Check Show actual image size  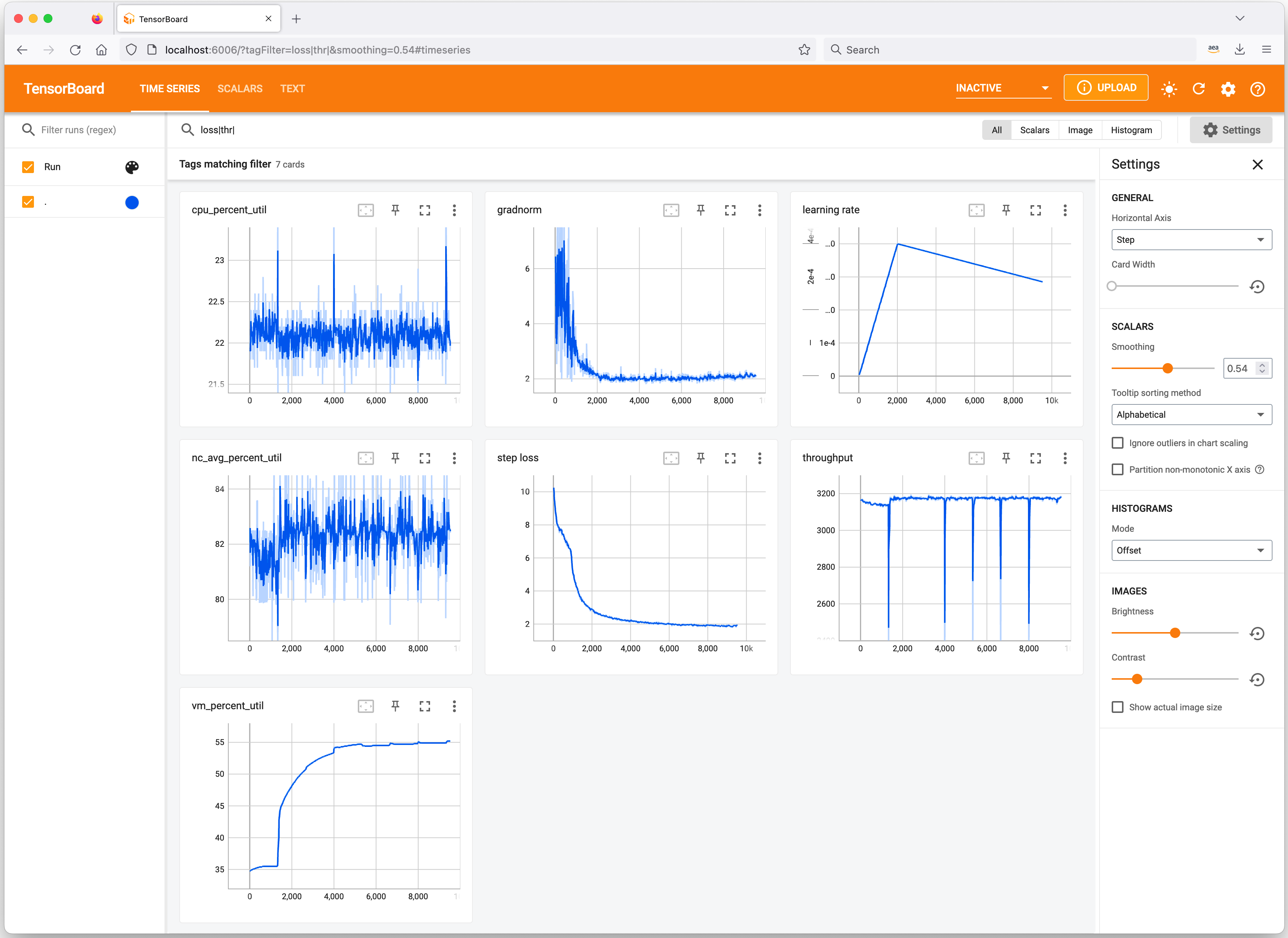(1118, 707)
